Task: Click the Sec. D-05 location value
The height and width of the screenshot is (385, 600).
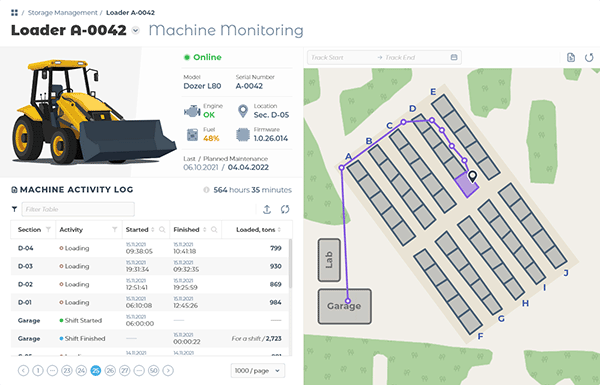Action: [271, 115]
